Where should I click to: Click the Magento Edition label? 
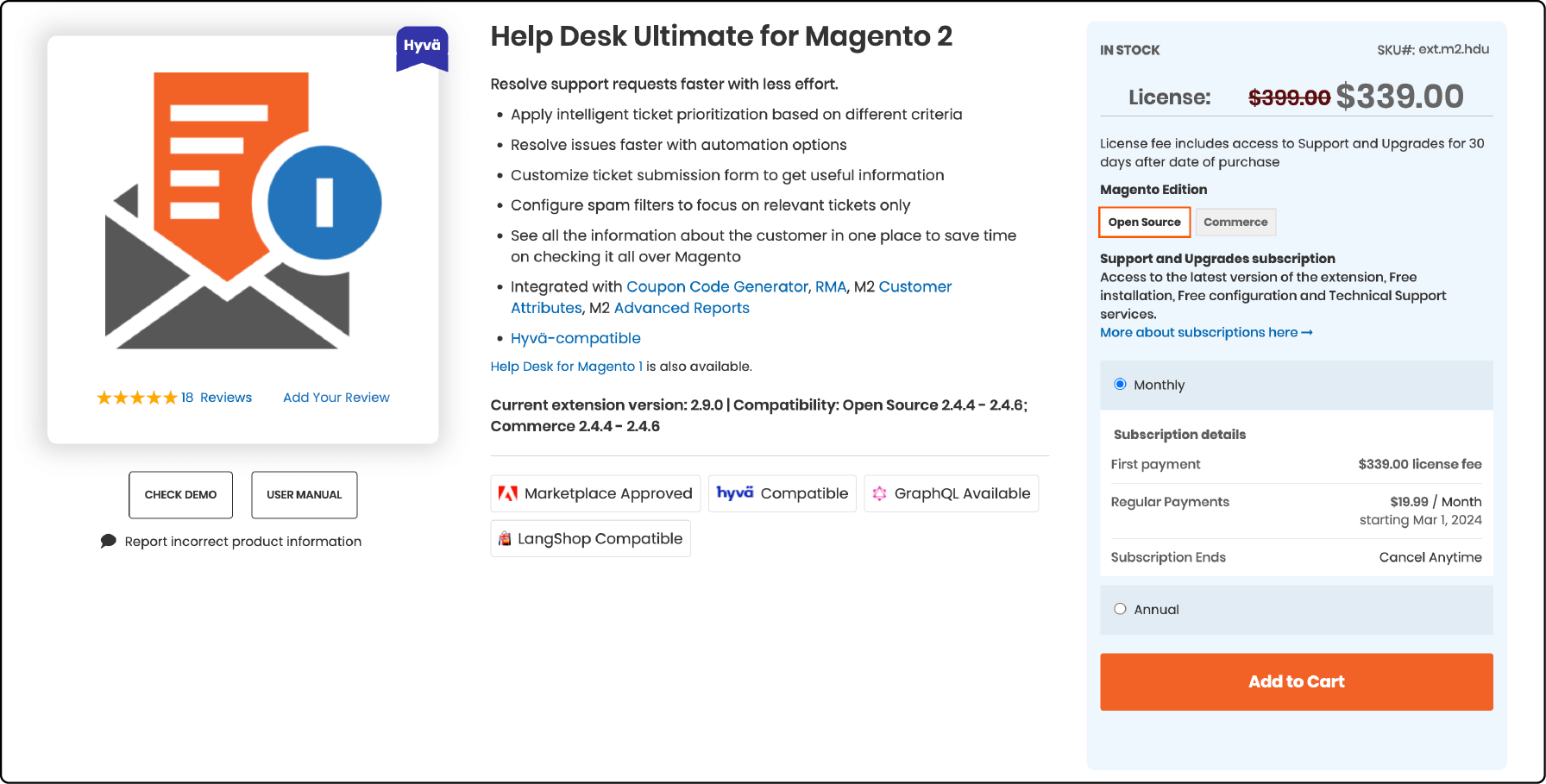[x=1153, y=190]
